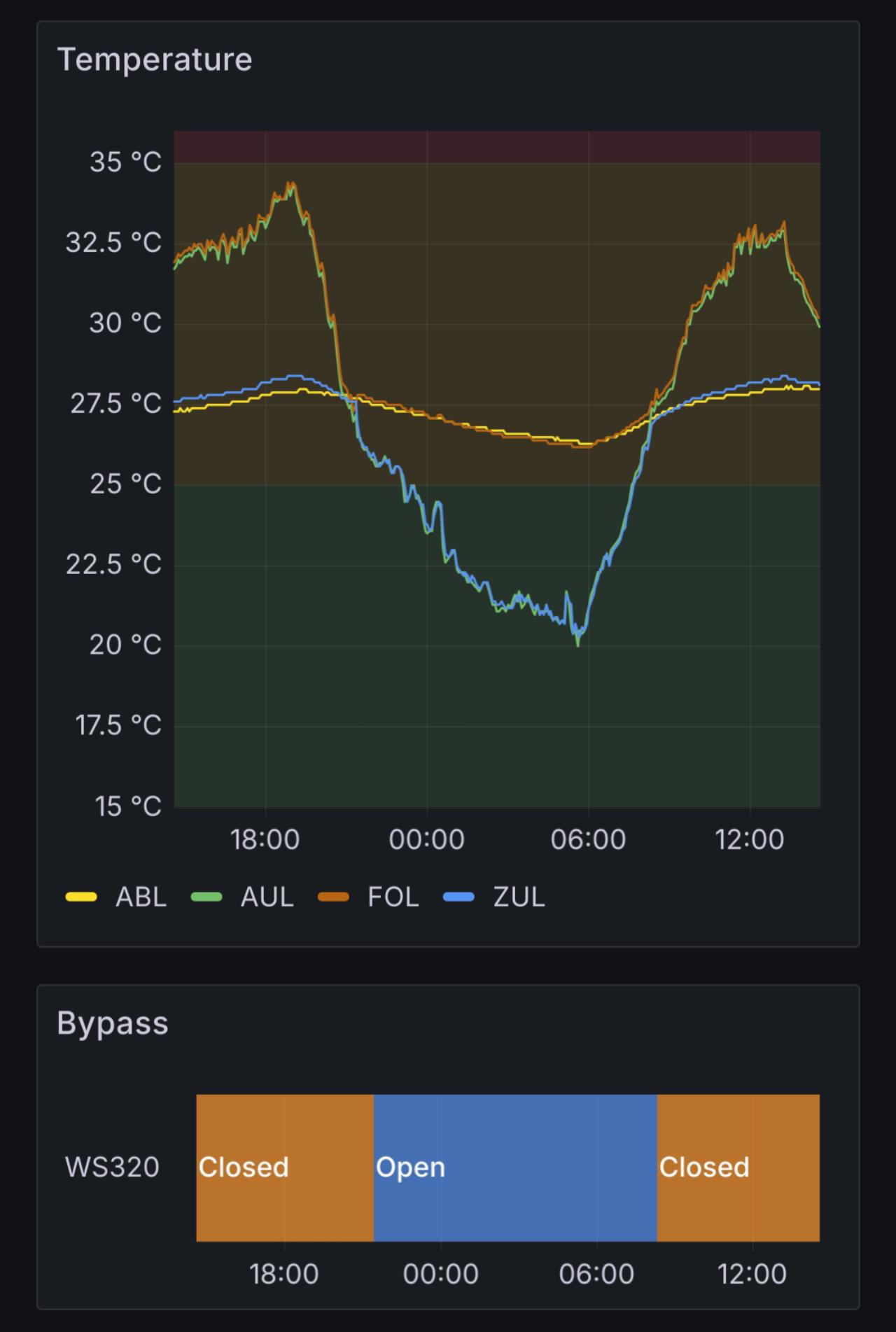
Task: Click the red threshold band above 35 °C
Action: (497, 147)
